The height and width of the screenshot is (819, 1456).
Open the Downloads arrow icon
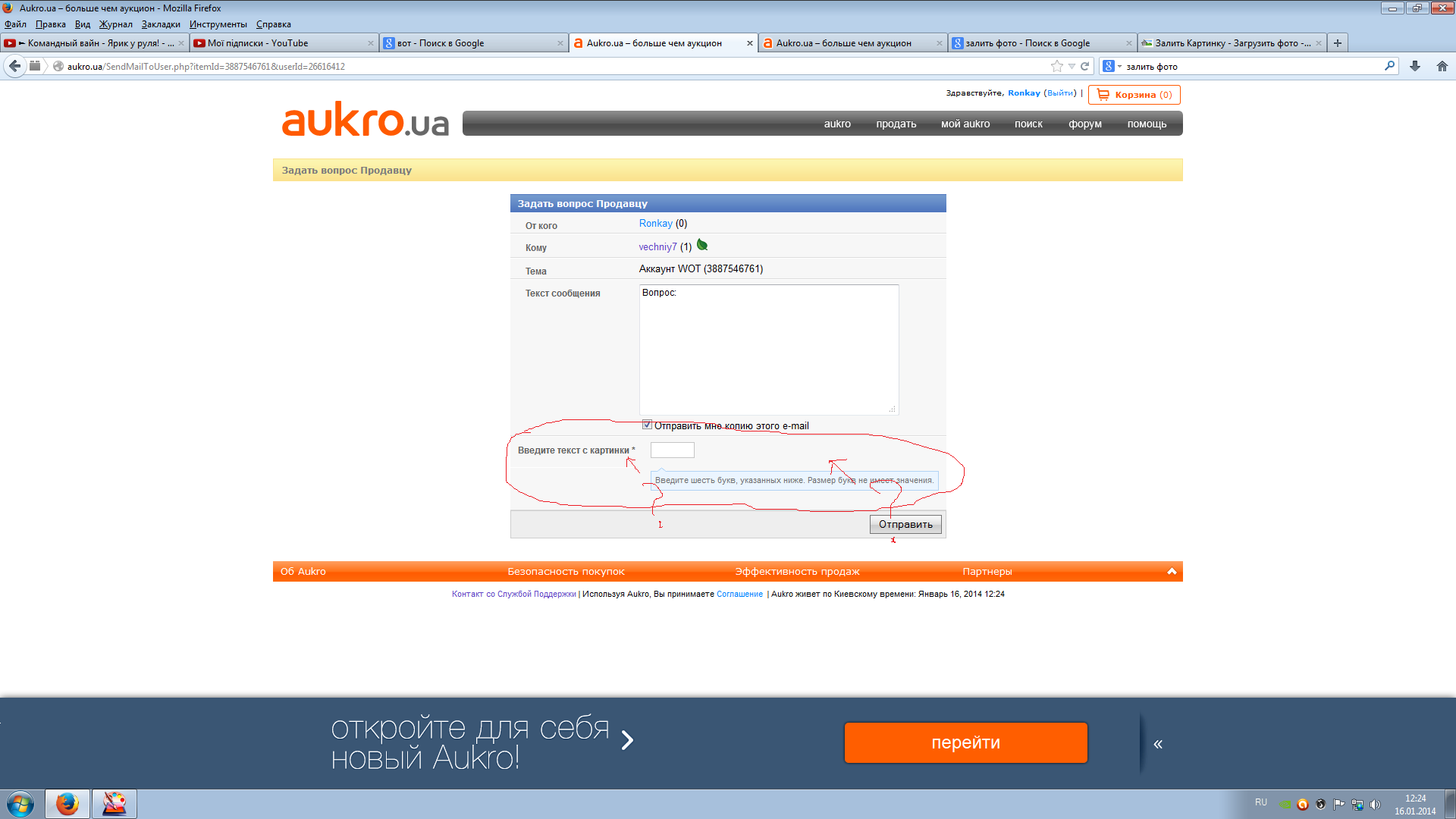click(1415, 66)
